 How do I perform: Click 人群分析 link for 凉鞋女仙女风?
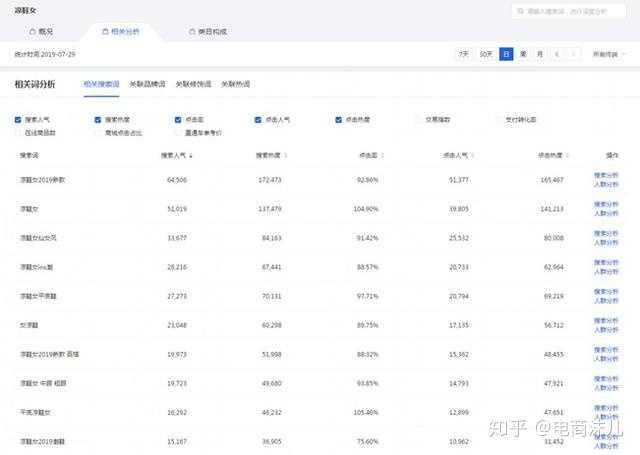(607, 243)
